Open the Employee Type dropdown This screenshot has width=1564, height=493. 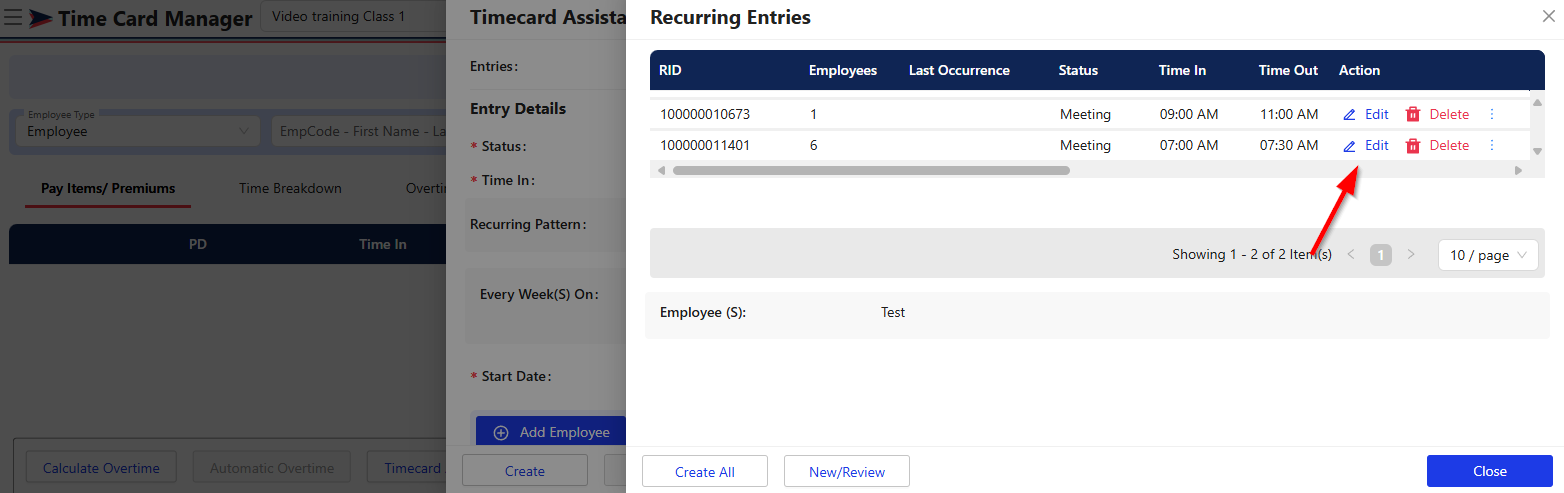tap(137, 131)
